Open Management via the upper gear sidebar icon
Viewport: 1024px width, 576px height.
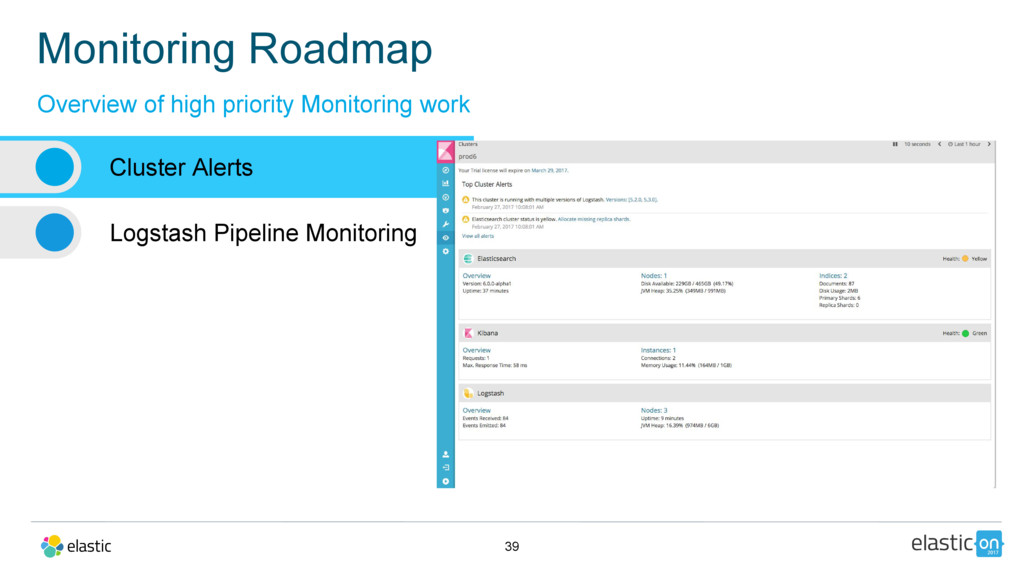coord(445,251)
